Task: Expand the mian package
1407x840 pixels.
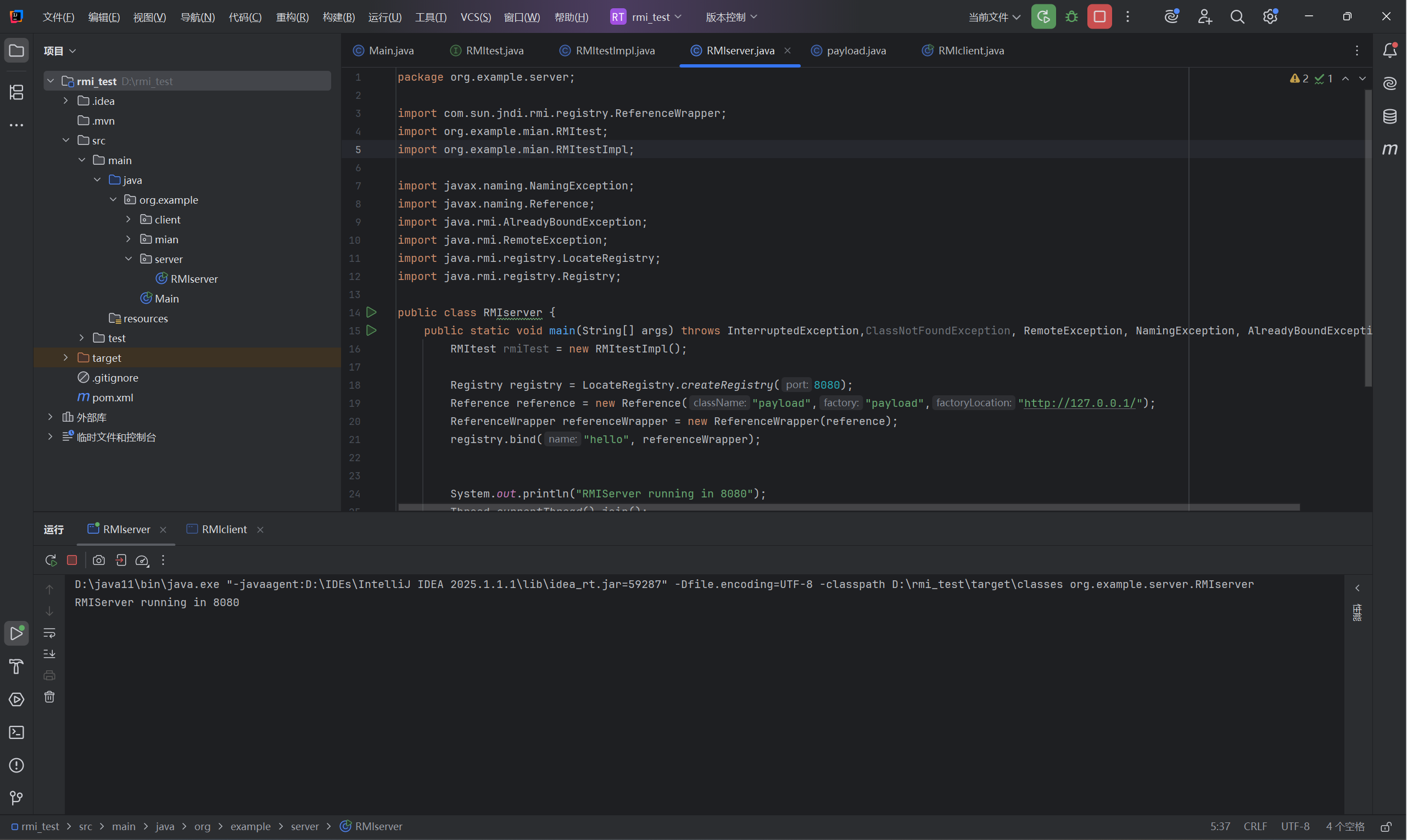Action: [x=129, y=239]
